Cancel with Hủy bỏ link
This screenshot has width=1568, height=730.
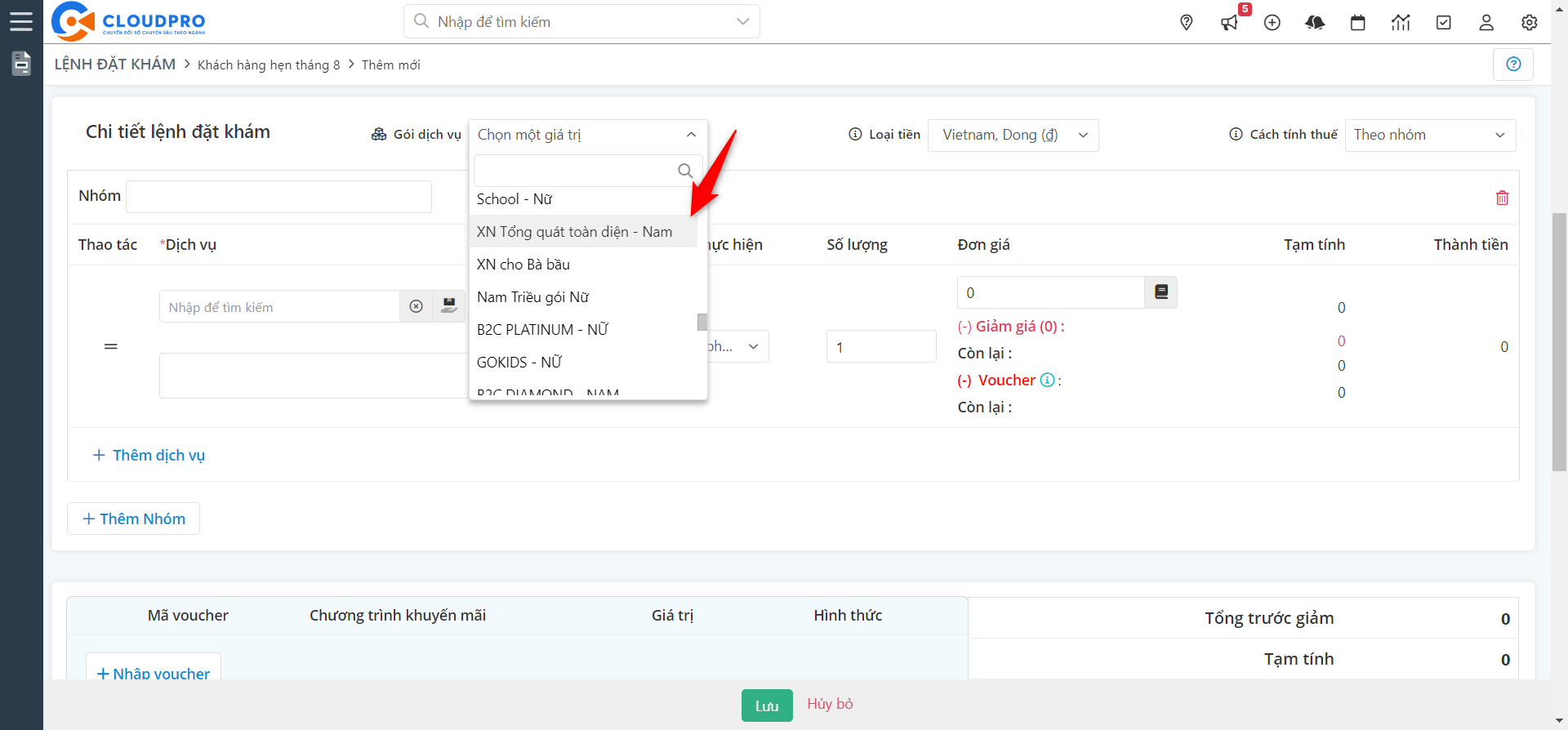(830, 704)
